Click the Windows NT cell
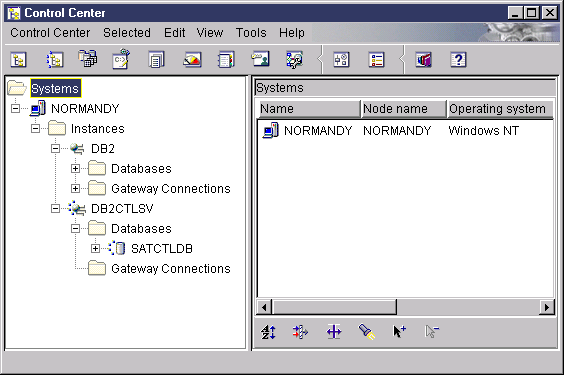The image size is (564, 376). click(x=483, y=130)
